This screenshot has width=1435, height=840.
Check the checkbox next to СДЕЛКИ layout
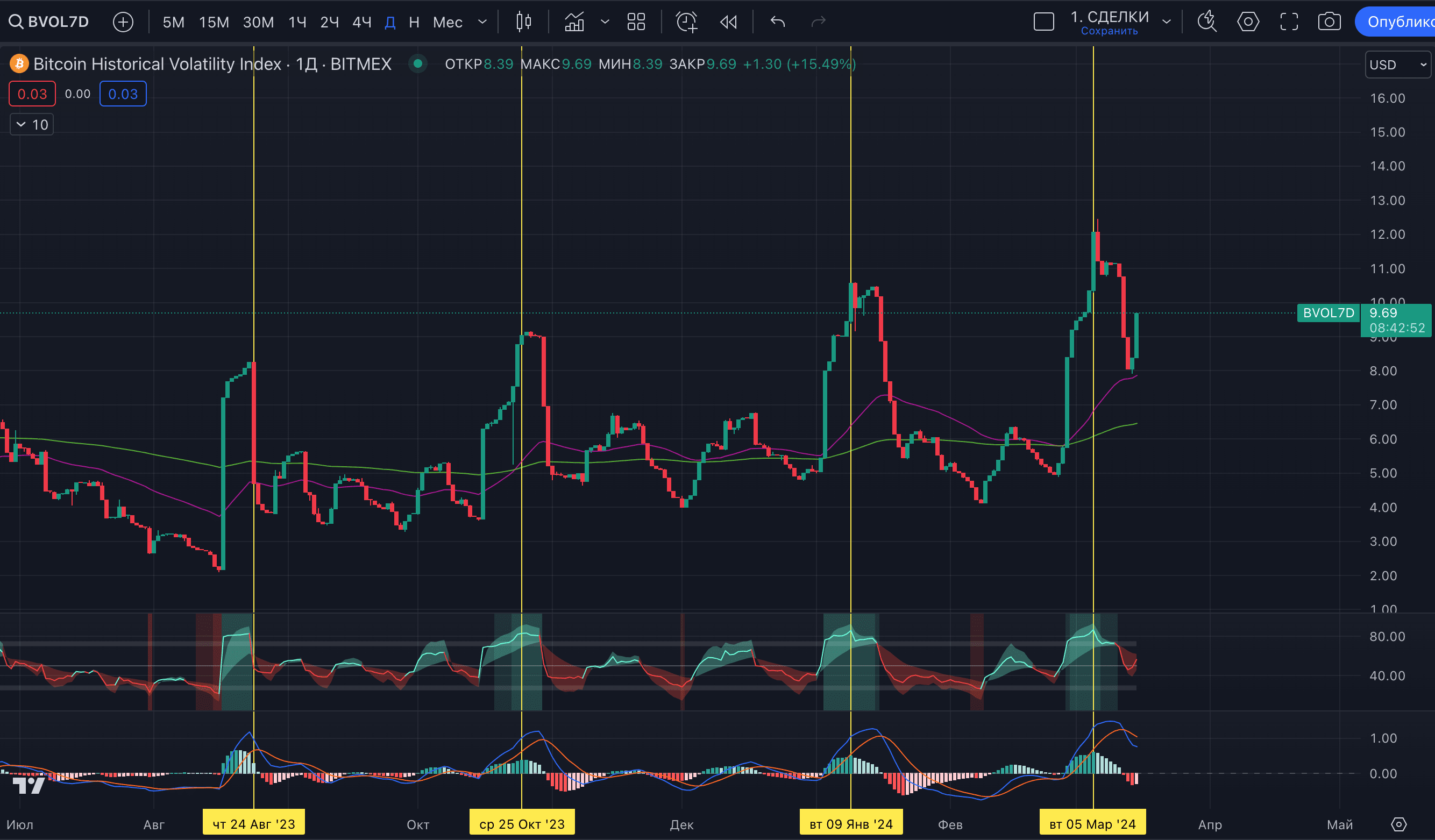(1044, 20)
